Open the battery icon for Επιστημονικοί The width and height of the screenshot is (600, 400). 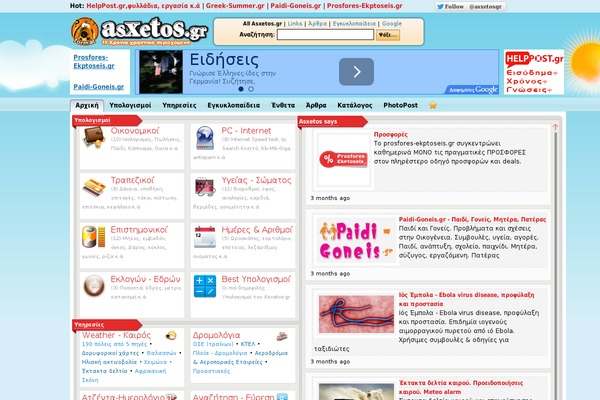[93, 237]
